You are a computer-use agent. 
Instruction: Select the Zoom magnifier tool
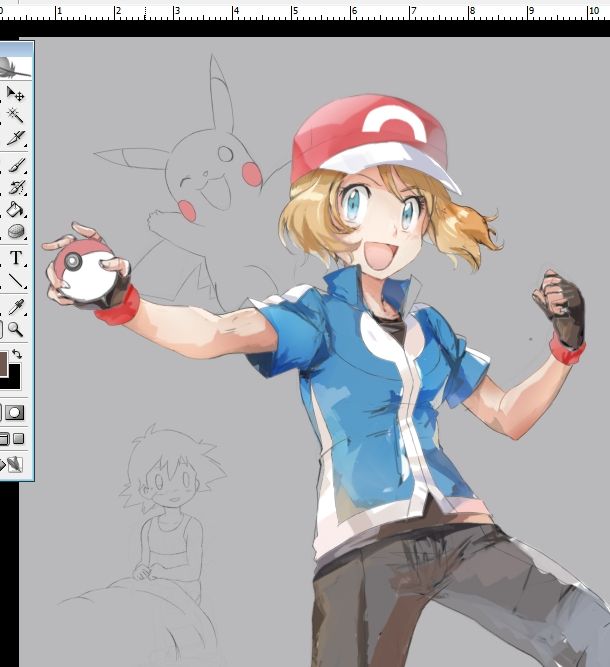click(x=15, y=329)
